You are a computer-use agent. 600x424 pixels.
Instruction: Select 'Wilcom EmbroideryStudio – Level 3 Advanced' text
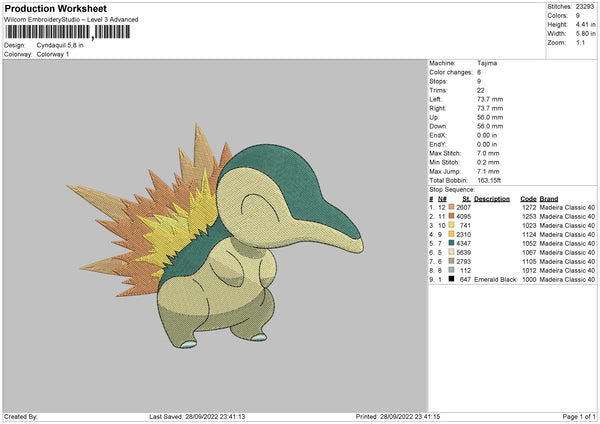[71, 20]
